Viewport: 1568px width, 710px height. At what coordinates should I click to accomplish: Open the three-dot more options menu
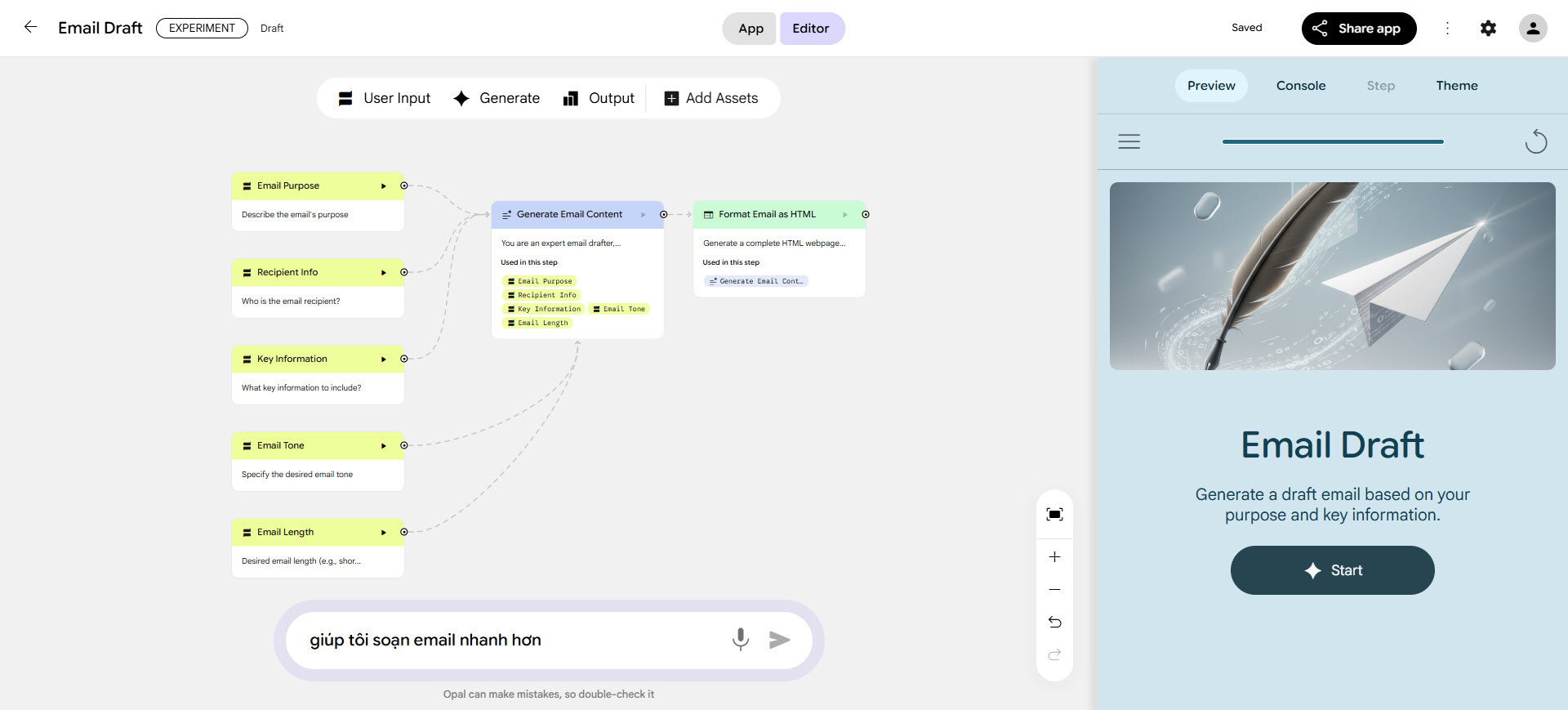(x=1447, y=29)
